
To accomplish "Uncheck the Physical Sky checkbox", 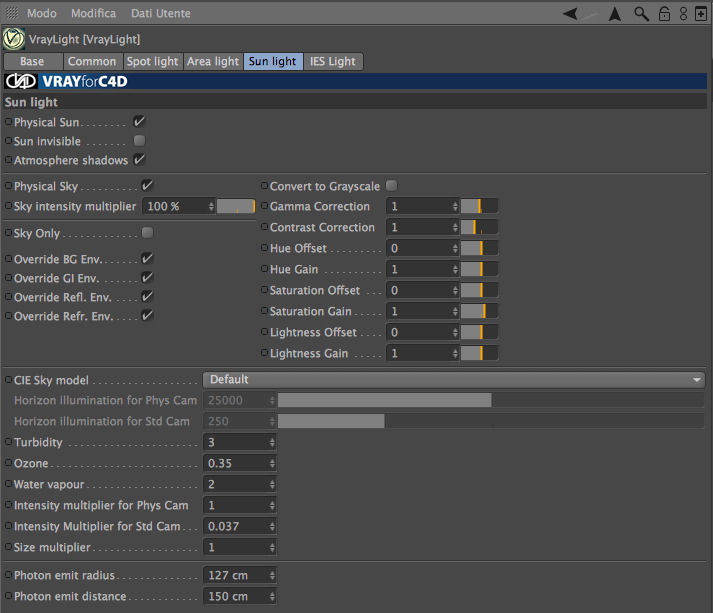I will [147, 186].
